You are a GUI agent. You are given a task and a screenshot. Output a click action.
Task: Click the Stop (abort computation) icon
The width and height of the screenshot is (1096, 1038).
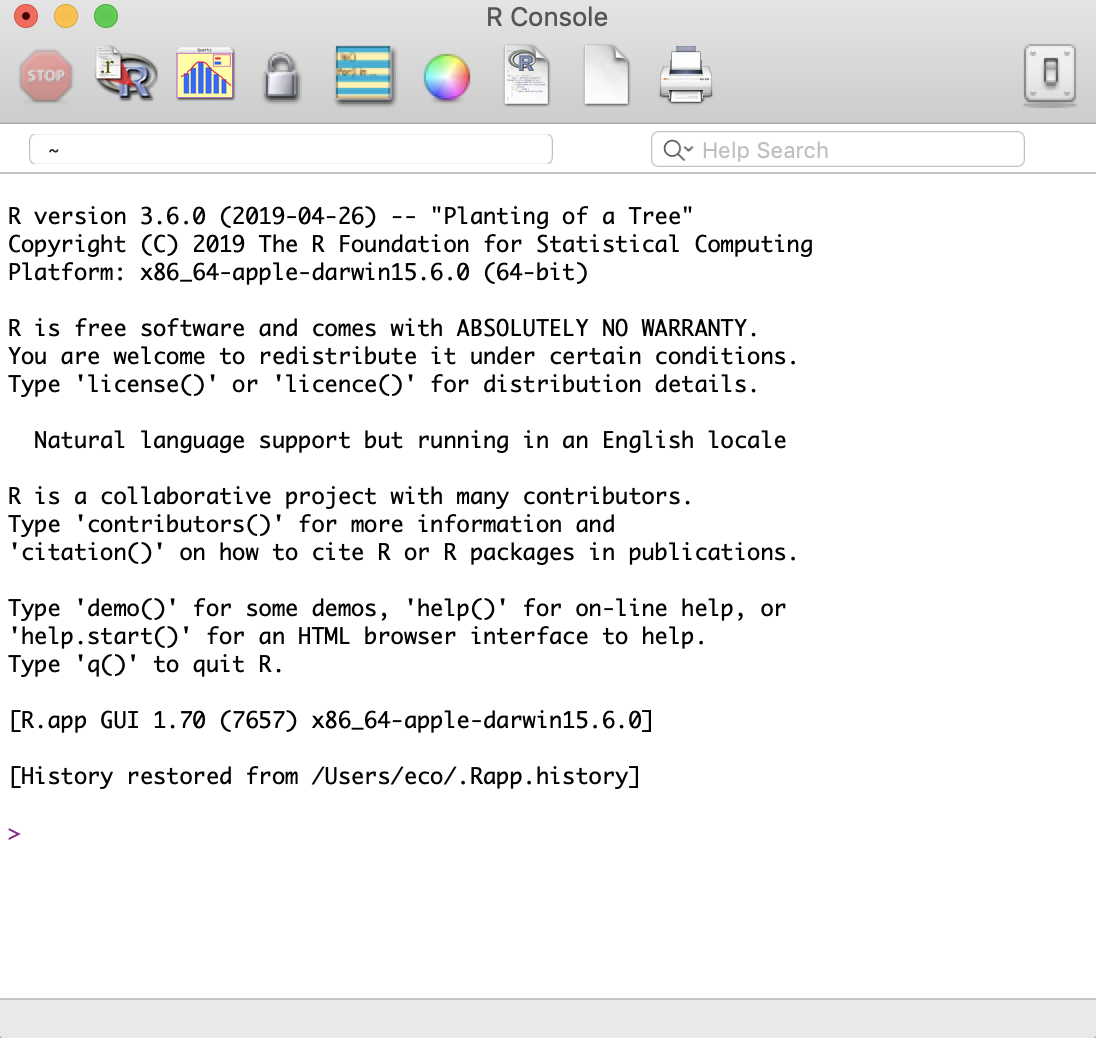tap(46, 75)
